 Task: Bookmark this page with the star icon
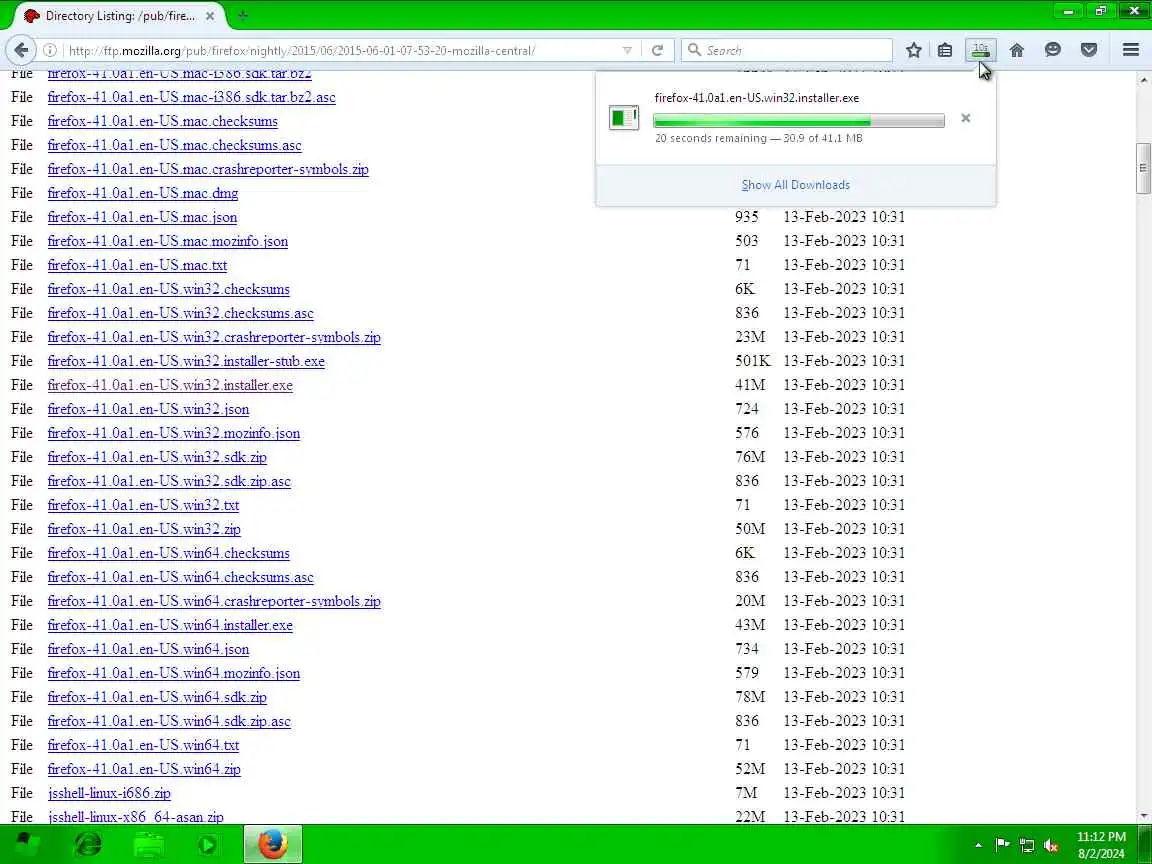913,50
